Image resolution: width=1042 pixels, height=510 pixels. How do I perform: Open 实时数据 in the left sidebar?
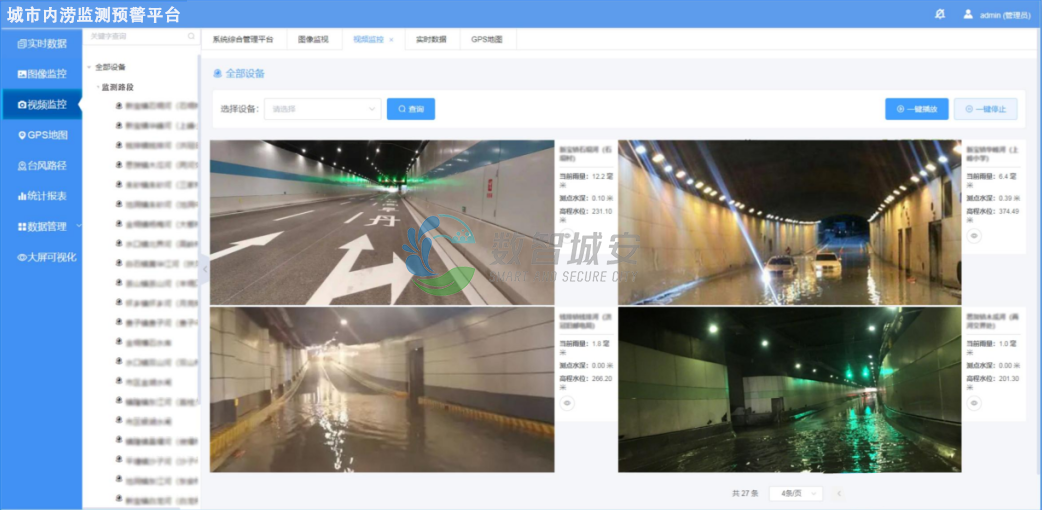[x=41, y=44]
